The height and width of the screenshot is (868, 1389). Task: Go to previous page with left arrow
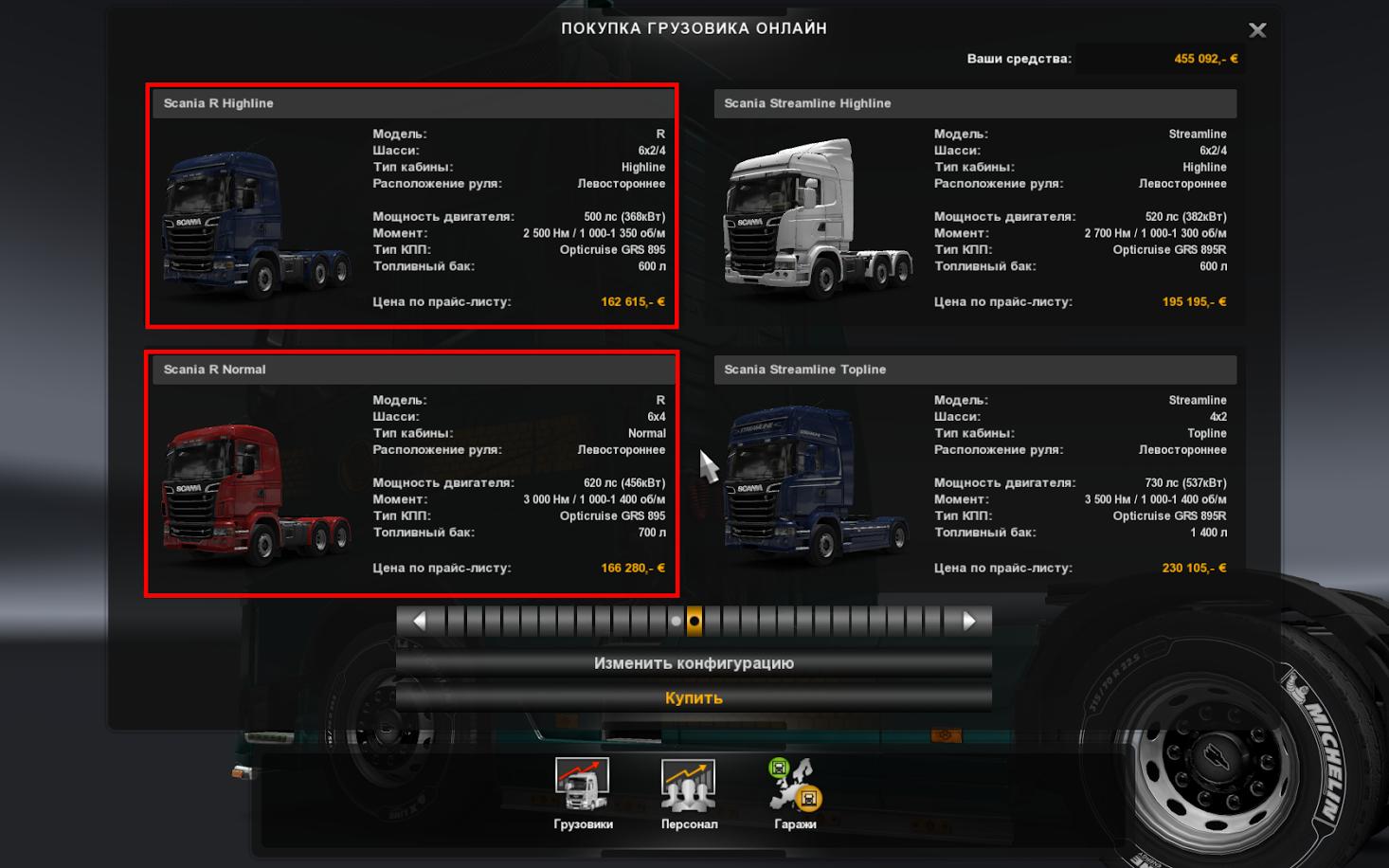[x=420, y=622]
